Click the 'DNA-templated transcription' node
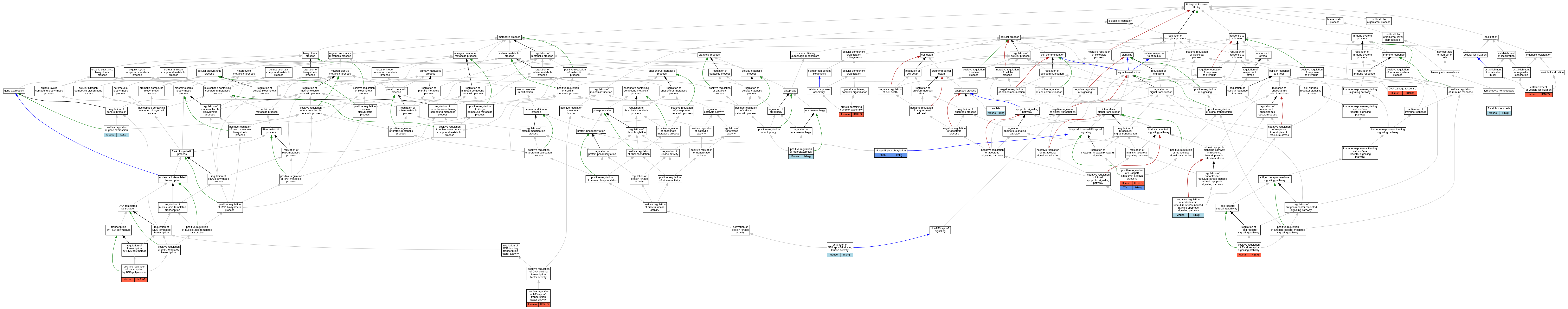This screenshot has height=309, width=1568. pyautogui.click(x=128, y=207)
